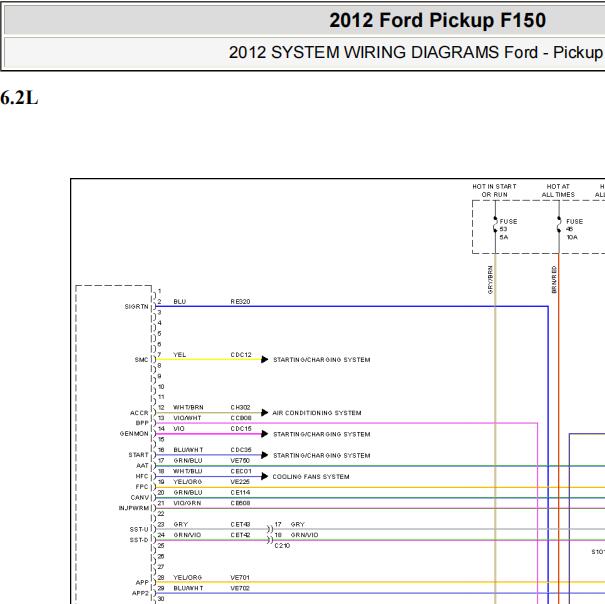Click the "VIO/WHT" wire color label
605x604 pixels.
pyautogui.click(x=188, y=418)
